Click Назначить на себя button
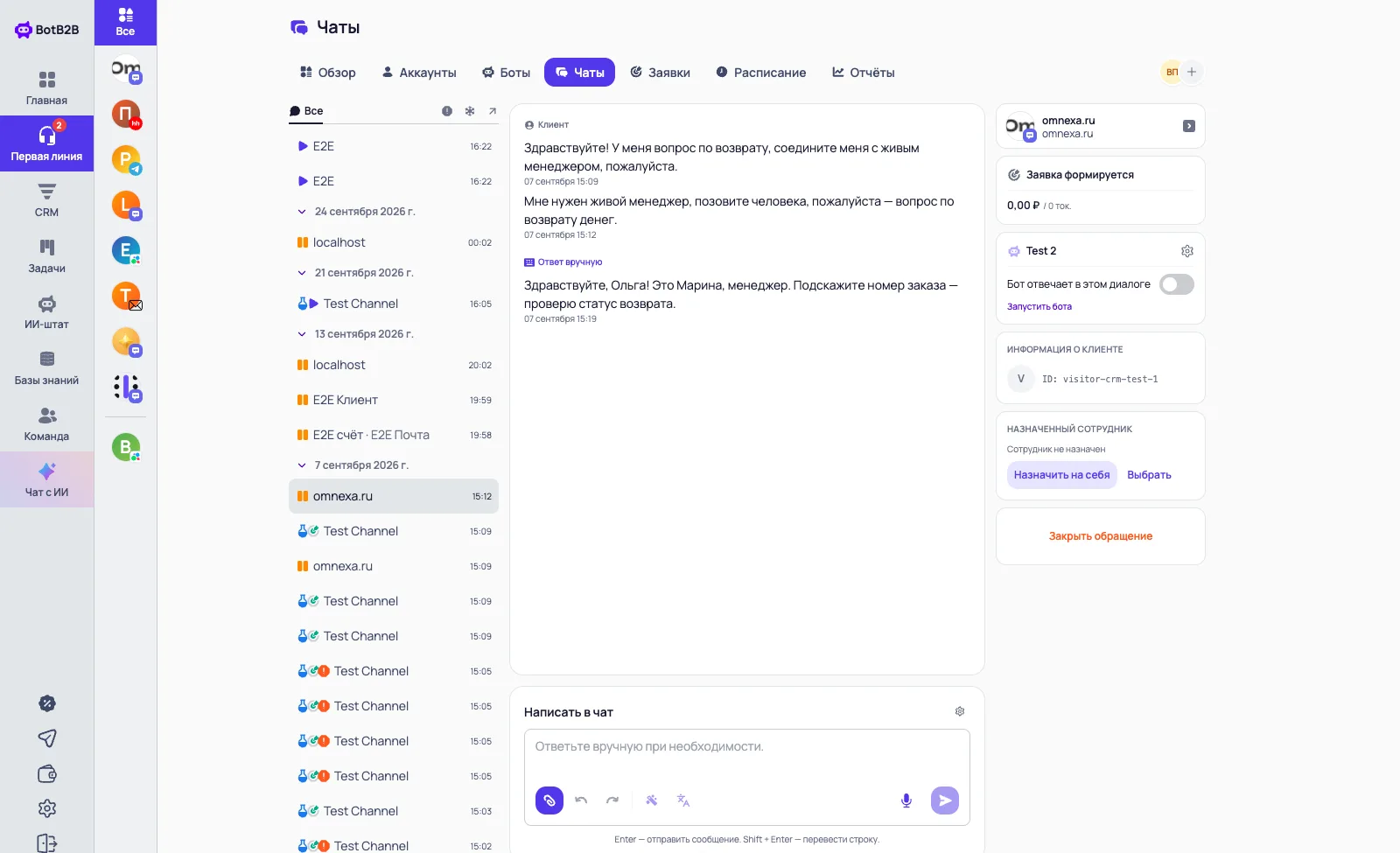Viewport: 1400px width, 853px height. 1062,475
